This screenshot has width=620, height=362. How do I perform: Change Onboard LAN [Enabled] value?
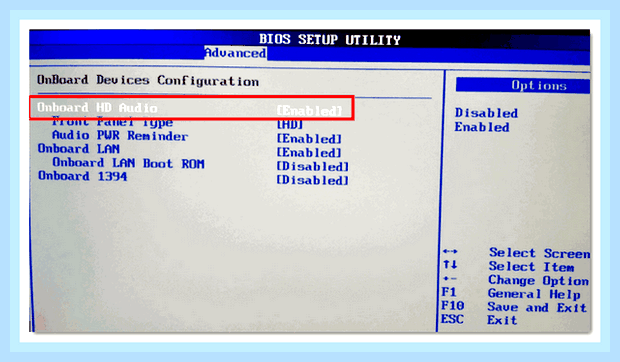click(x=309, y=153)
